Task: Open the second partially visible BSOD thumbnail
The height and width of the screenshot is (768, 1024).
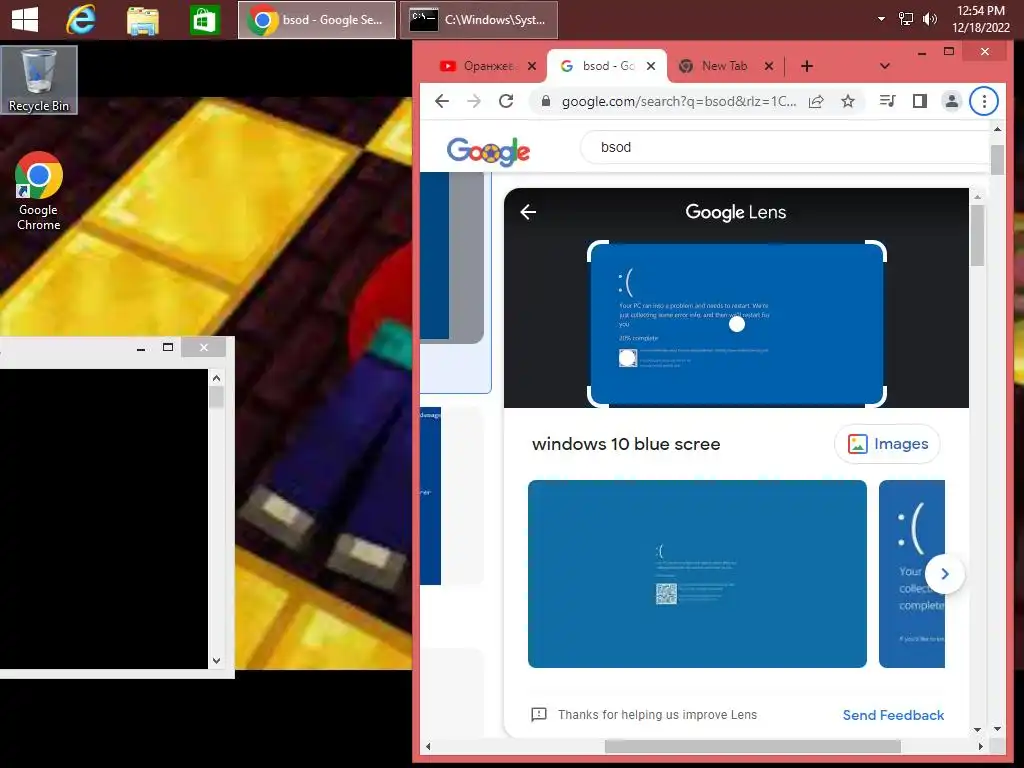Action: pos(912,574)
